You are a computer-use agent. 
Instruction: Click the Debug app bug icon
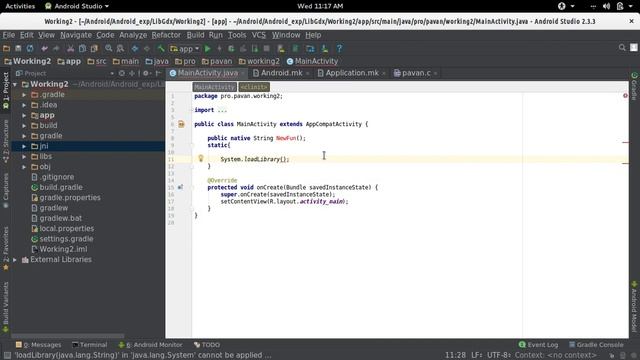pos(231,49)
